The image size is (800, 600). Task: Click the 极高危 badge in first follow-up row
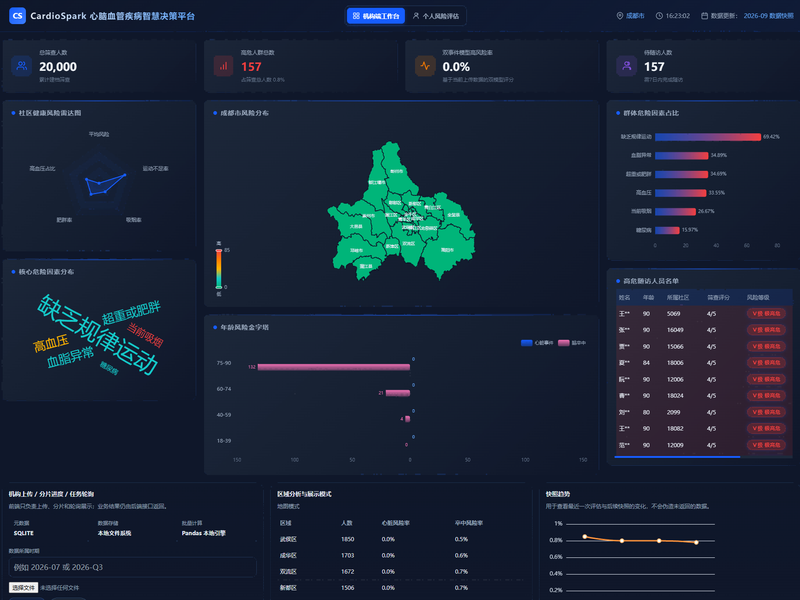click(766, 313)
